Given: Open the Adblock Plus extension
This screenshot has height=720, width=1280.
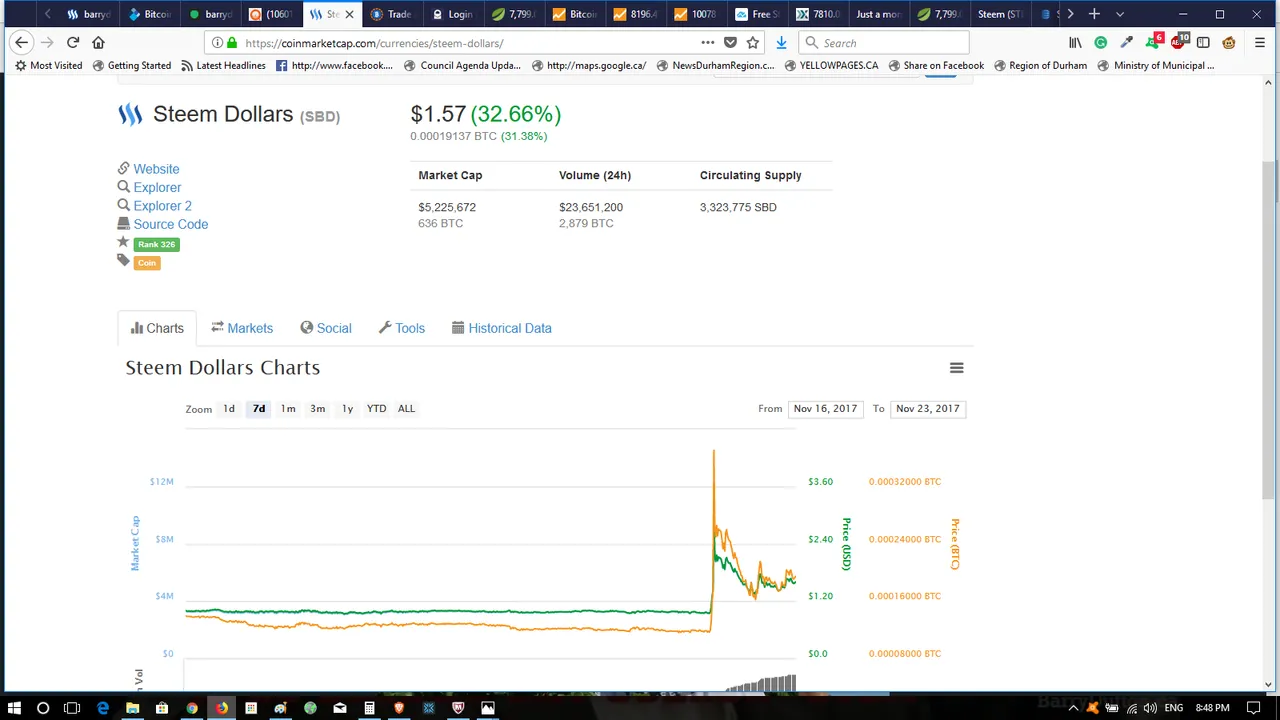Looking at the screenshot, I should pos(1180,42).
